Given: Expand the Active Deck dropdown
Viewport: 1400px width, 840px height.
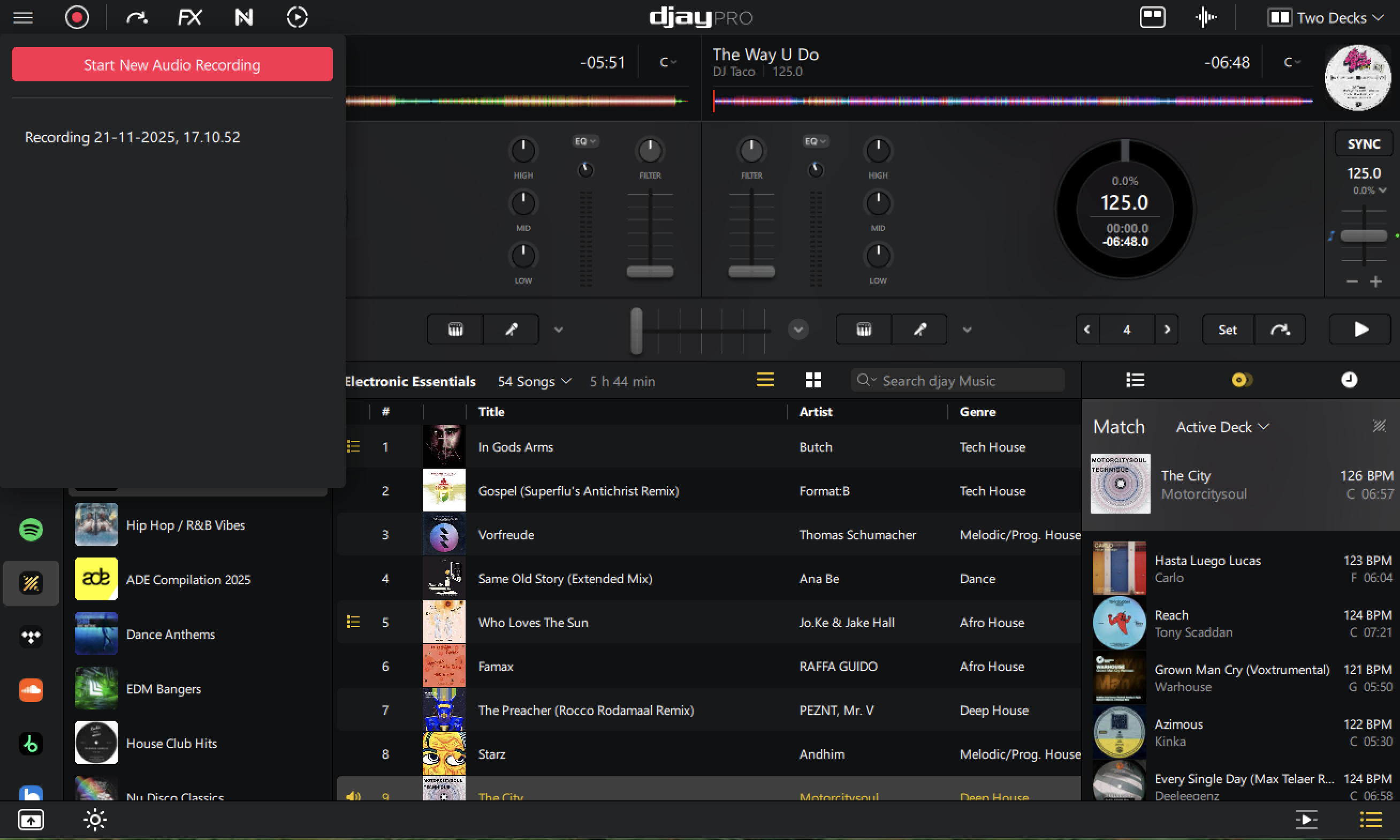Looking at the screenshot, I should [x=1222, y=427].
